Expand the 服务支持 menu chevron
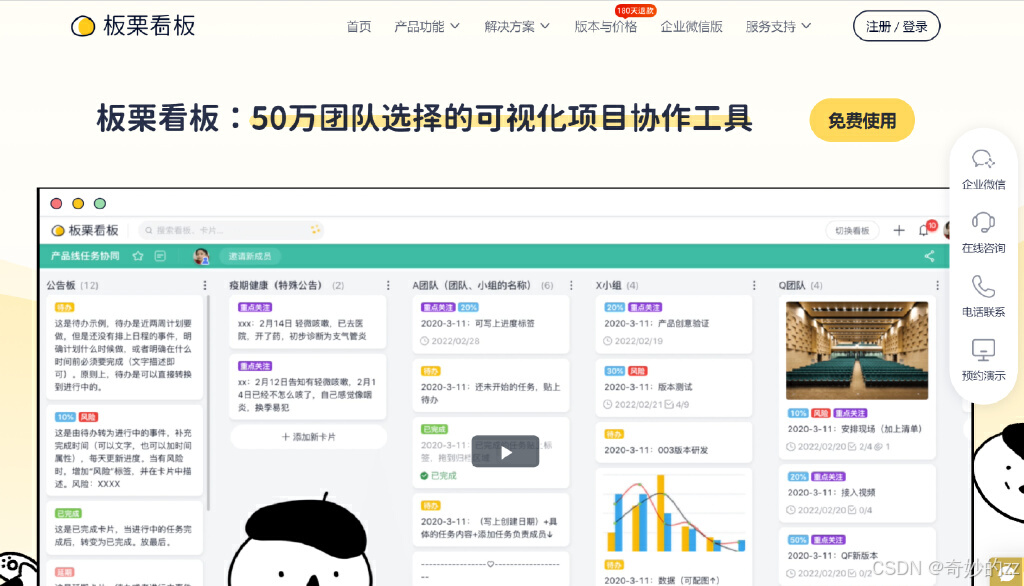The image size is (1024, 586). tap(806, 26)
